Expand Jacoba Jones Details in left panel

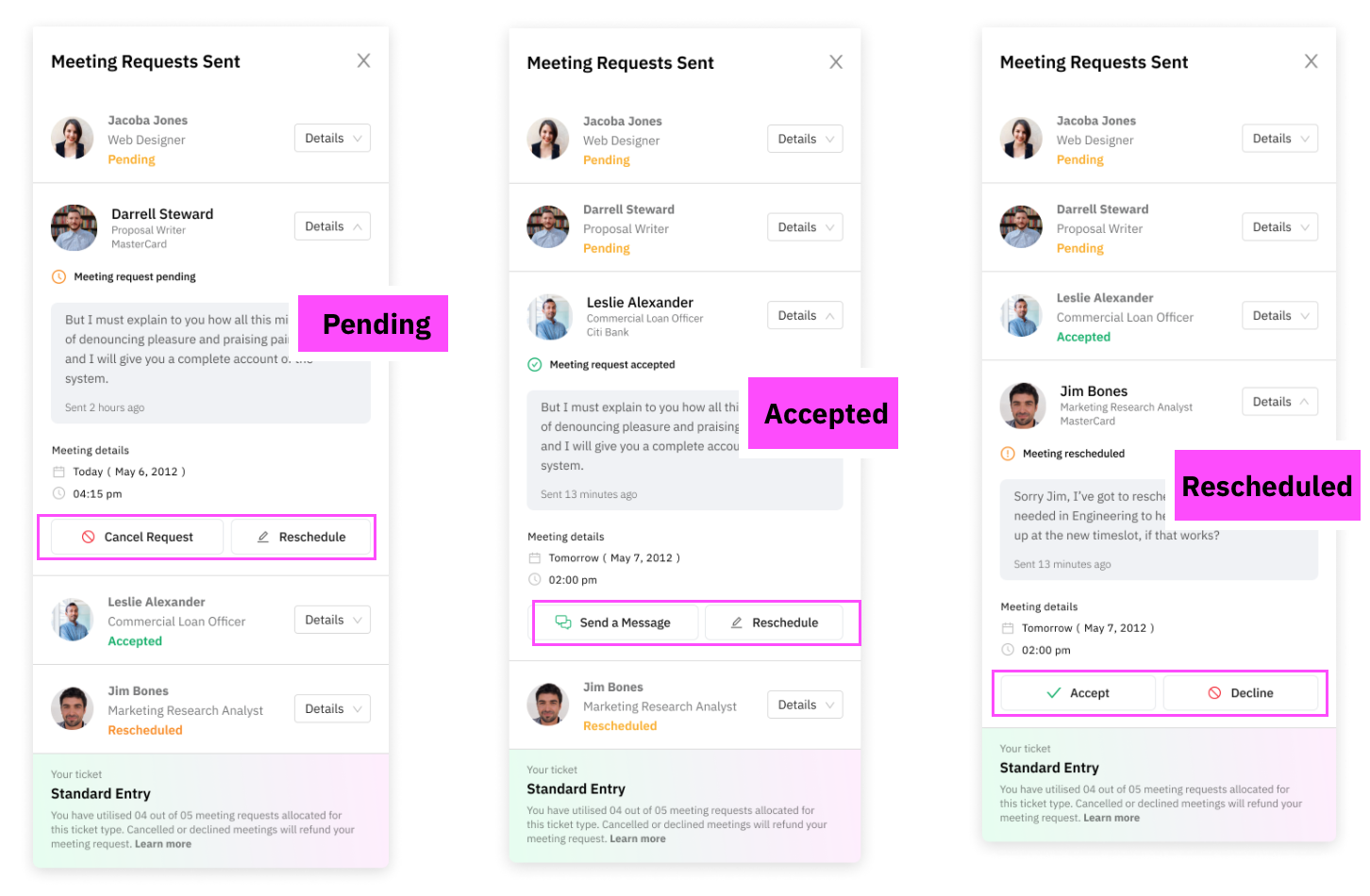pyautogui.click(x=332, y=138)
